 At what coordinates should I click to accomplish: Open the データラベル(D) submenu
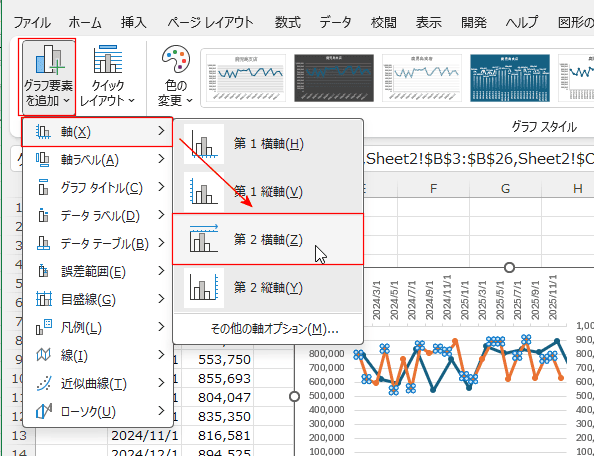pyautogui.click(x=97, y=216)
